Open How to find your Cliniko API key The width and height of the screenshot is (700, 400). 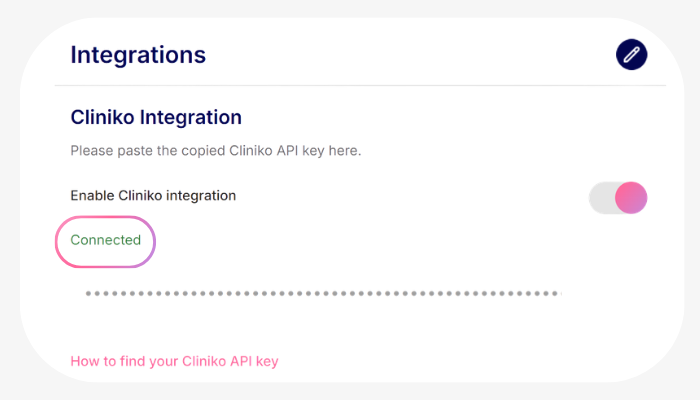pyautogui.click(x=174, y=361)
